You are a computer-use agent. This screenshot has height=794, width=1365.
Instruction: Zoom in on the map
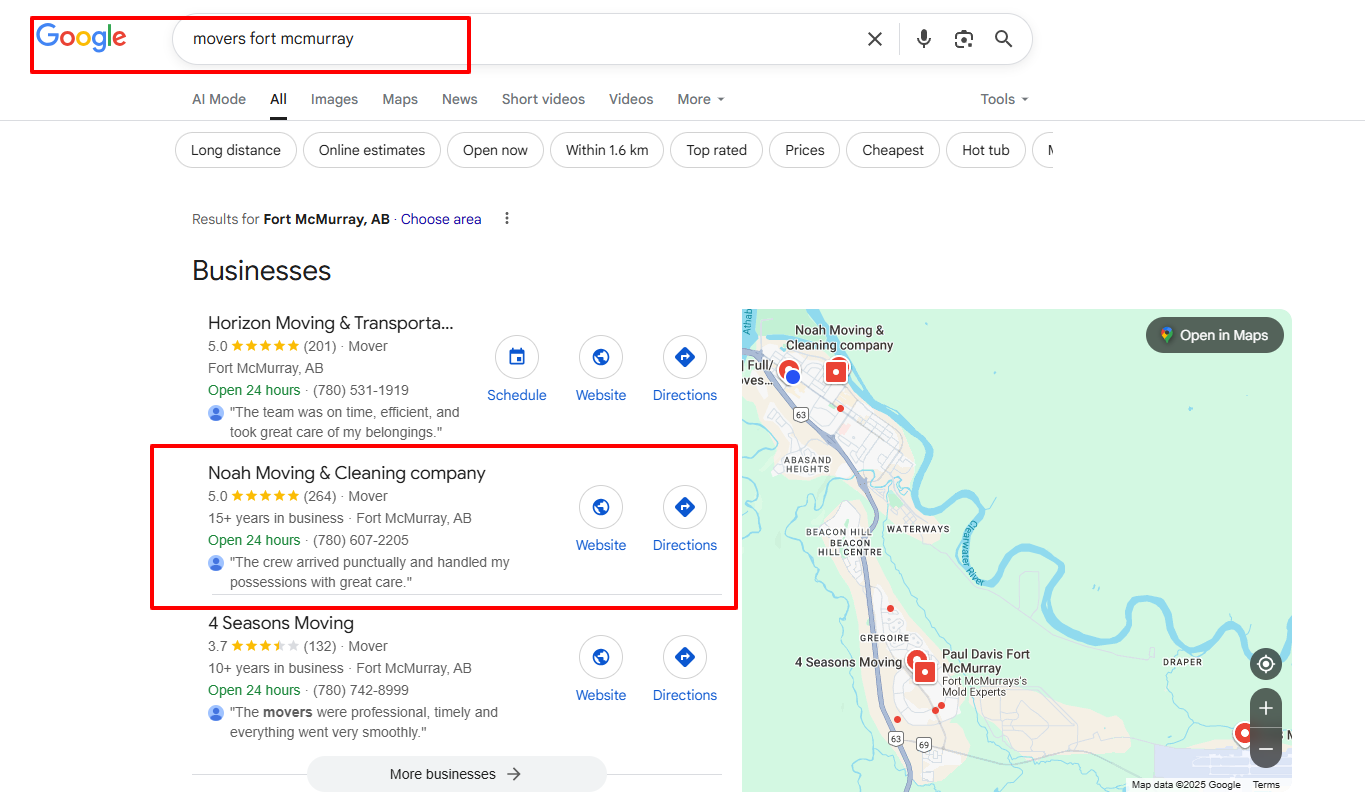[x=1266, y=708]
